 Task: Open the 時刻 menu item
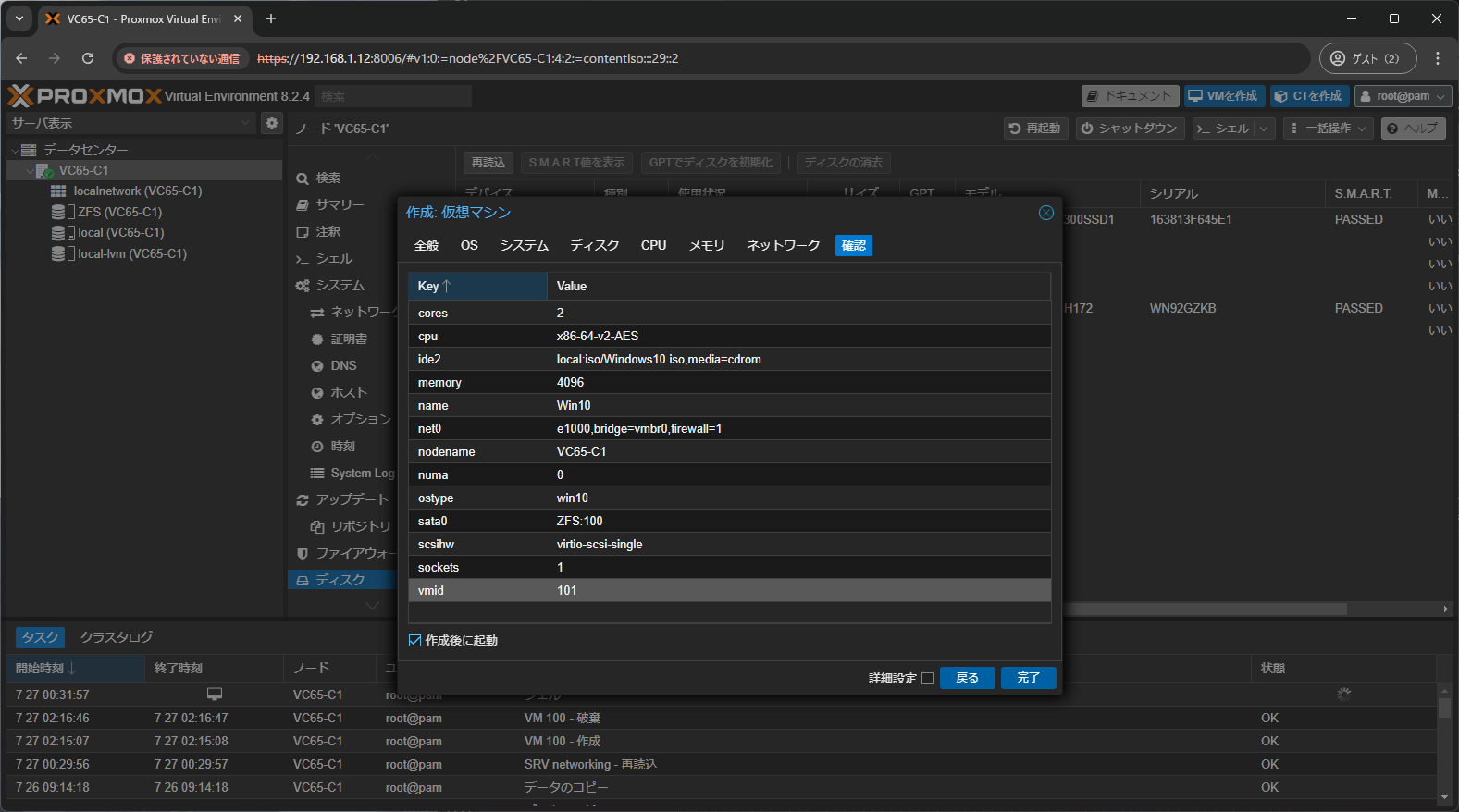[342, 447]
